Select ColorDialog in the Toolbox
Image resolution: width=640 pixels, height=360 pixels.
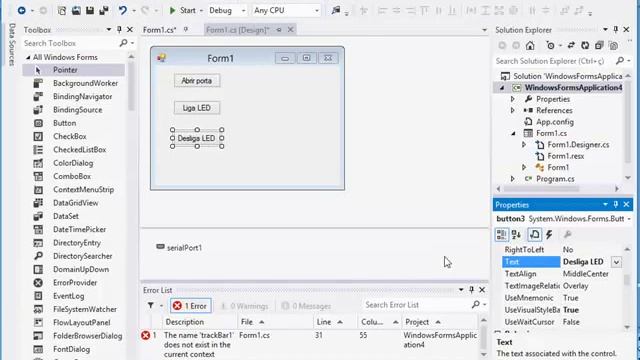[x=73, y=163]
